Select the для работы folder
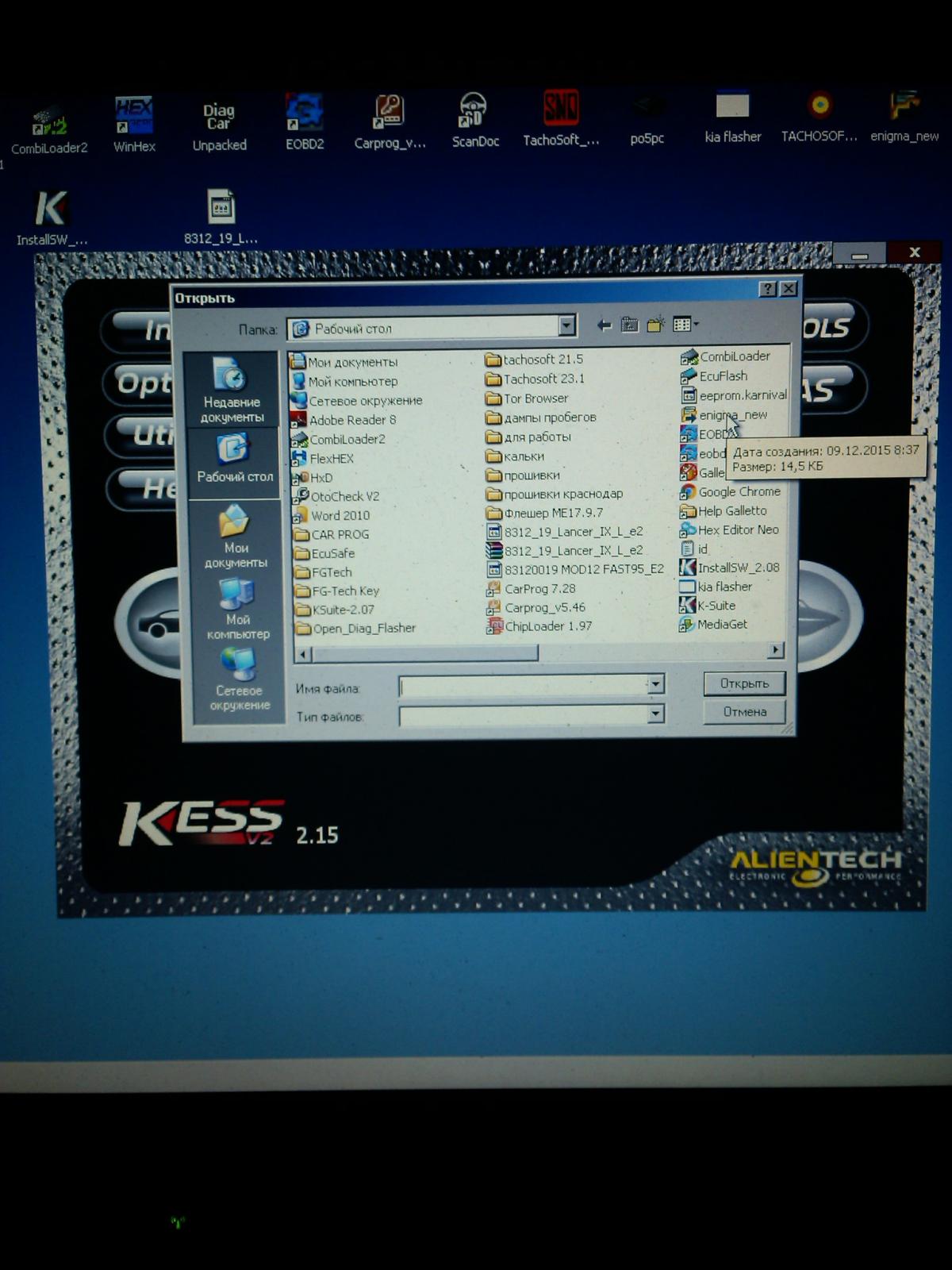 [528, 437]
